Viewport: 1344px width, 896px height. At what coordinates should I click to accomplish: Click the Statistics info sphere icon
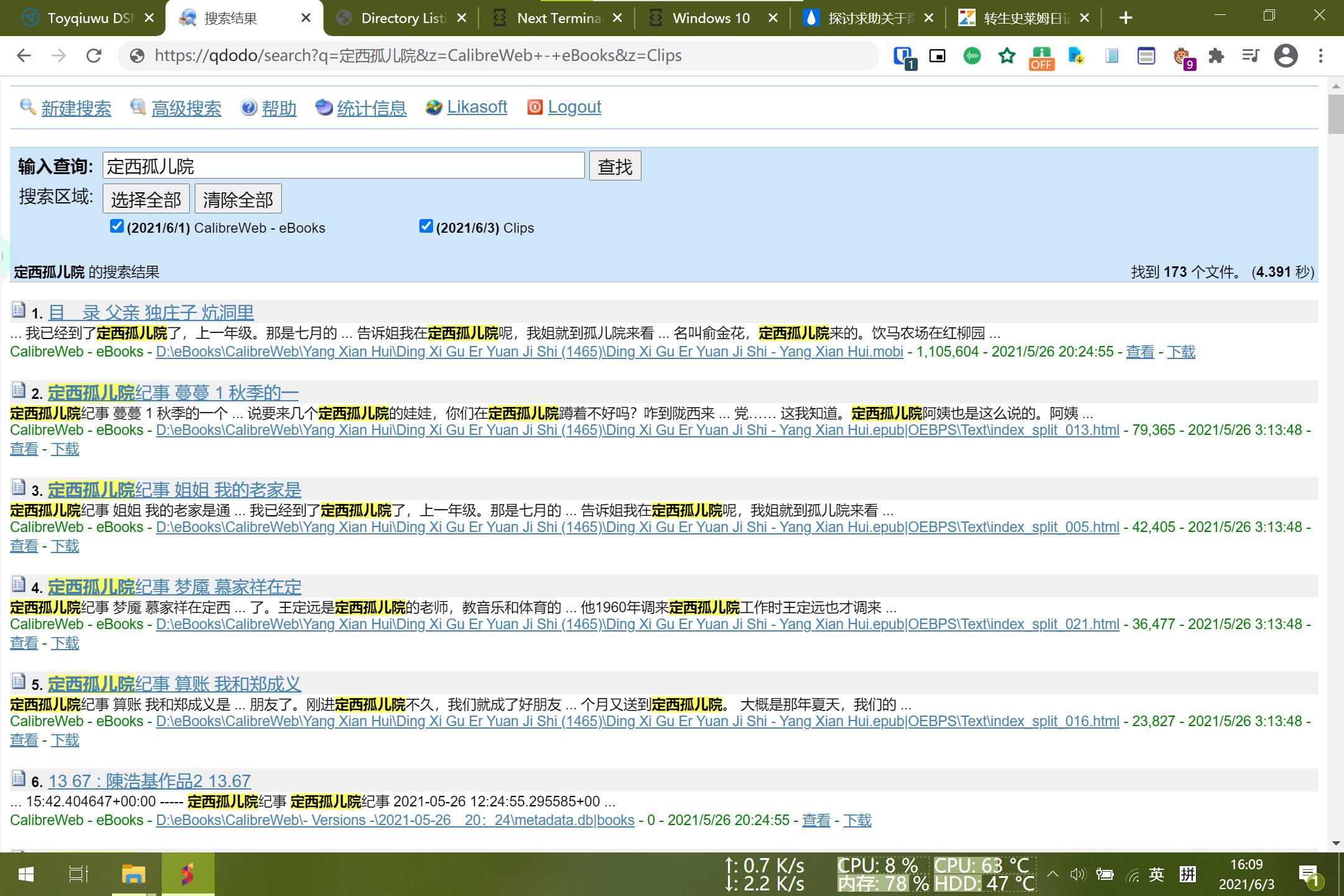324,107
